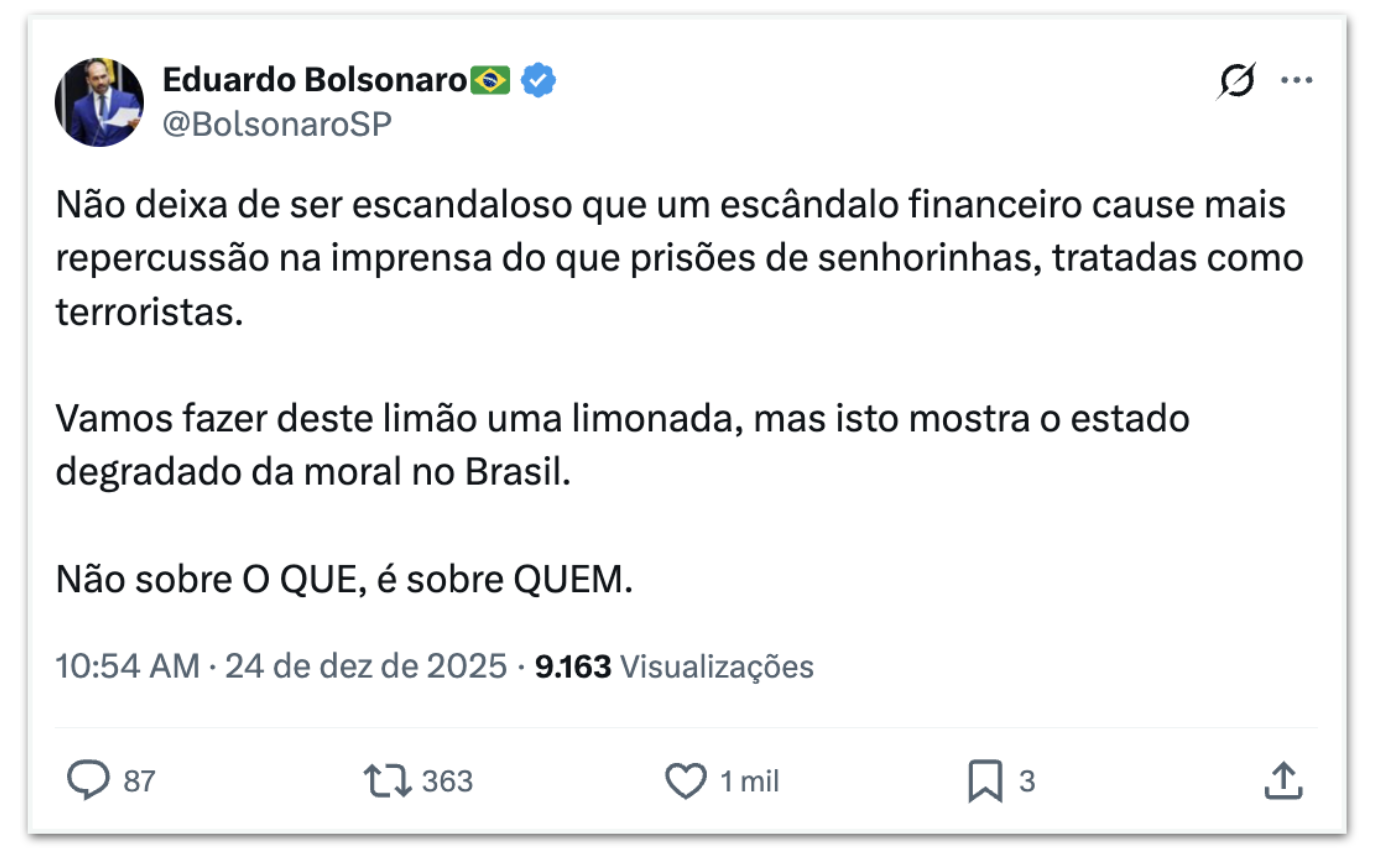Click the 10:54 AM timestamp
Screen dimensions: 1376x854
point(127,666)
